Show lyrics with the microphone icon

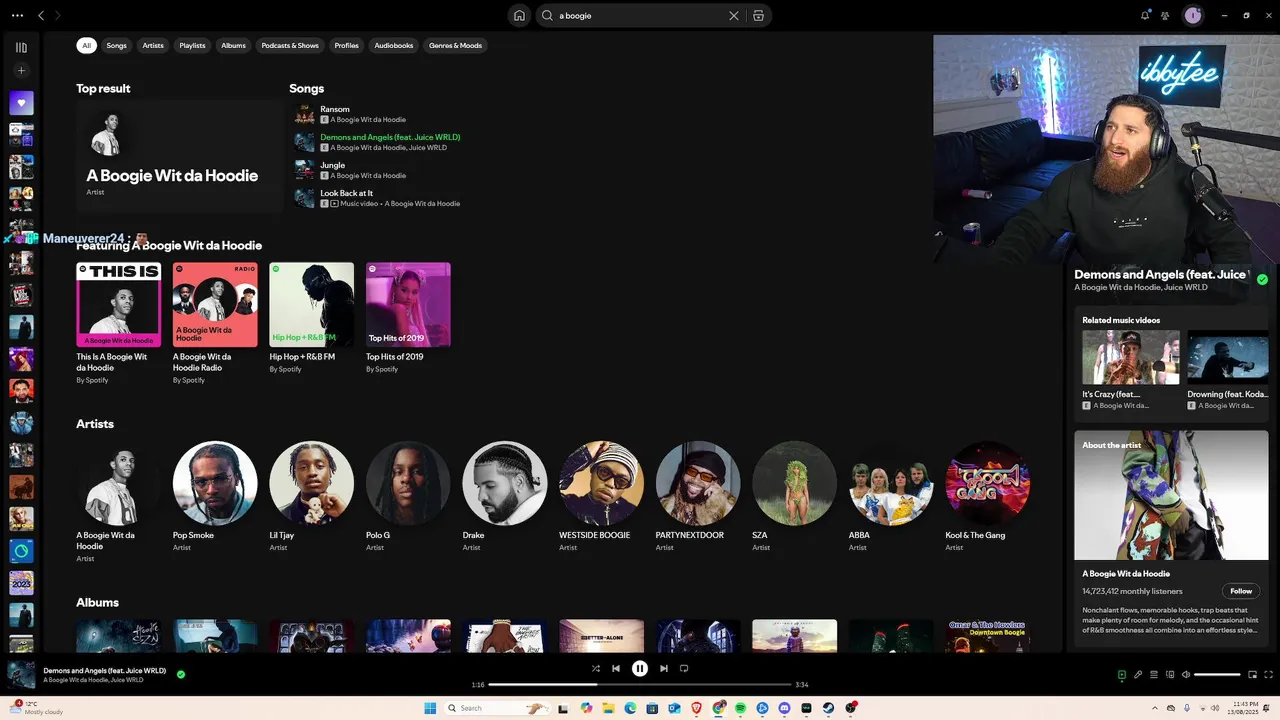pyautogui.click(x=1138, y=675)
